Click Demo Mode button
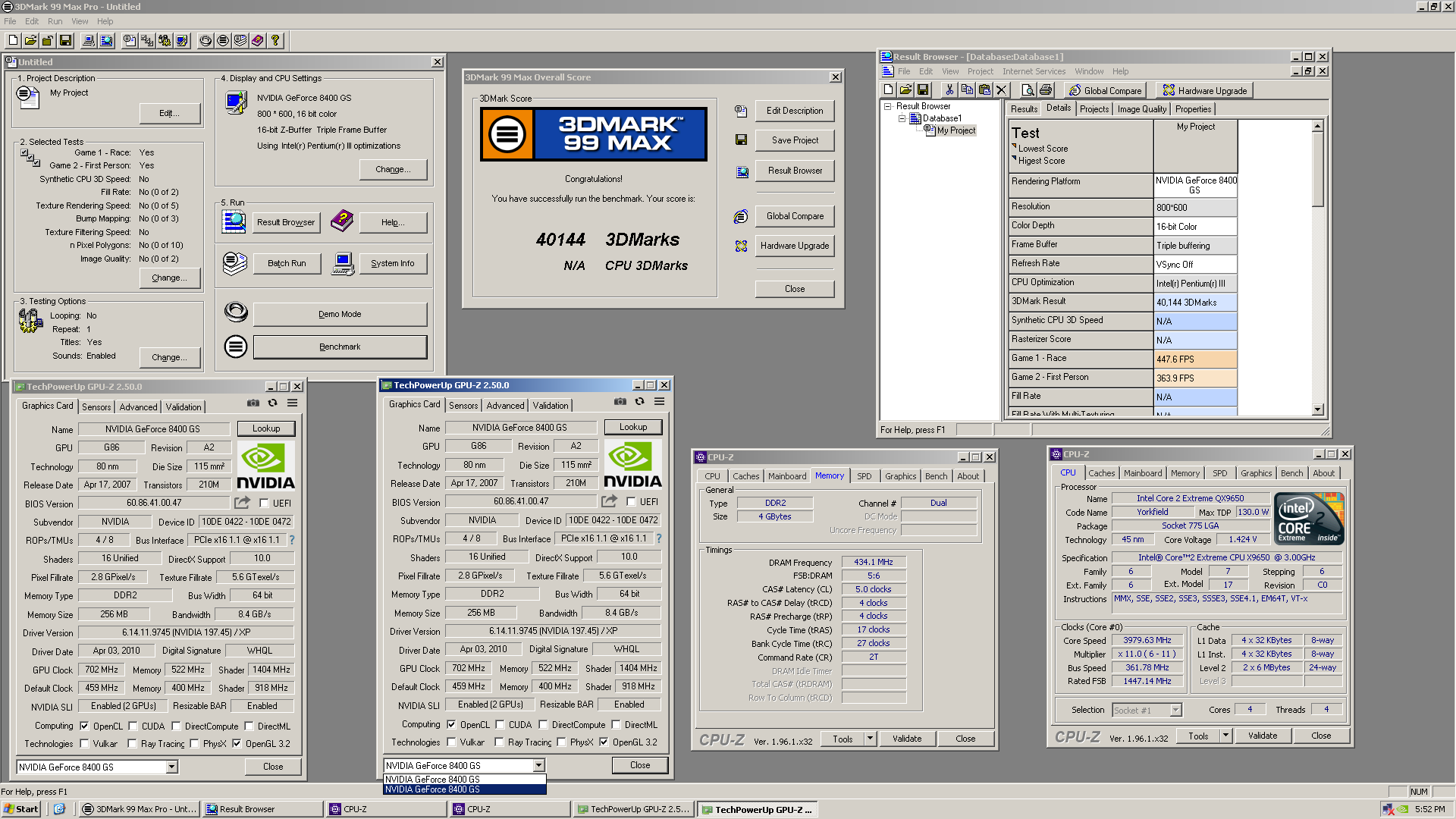The height and width of the screenshot is (819, 1456). [340, 314]
